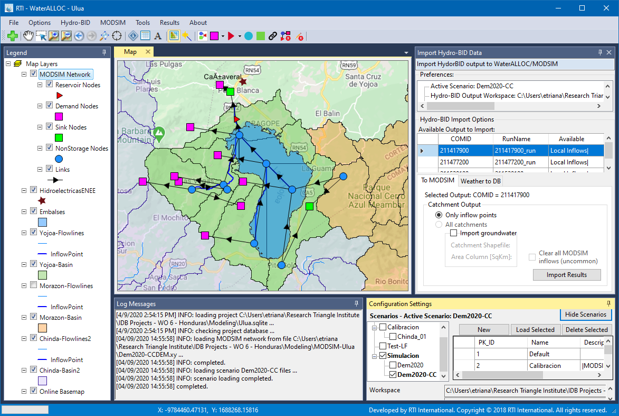Open the map tab list dropdown arrow
The width and height of the screenshot is (619, 416).
(406, 52)
